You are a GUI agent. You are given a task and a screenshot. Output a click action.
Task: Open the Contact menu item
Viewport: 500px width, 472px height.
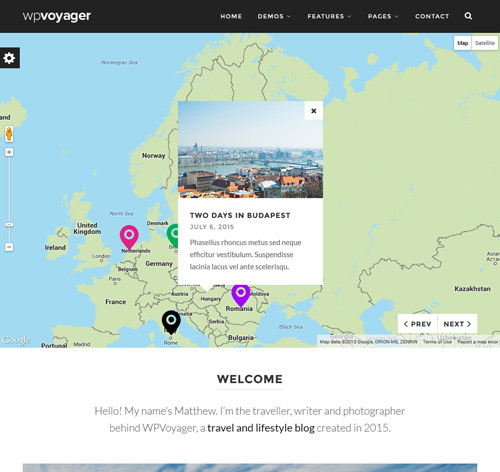[432, 16]
